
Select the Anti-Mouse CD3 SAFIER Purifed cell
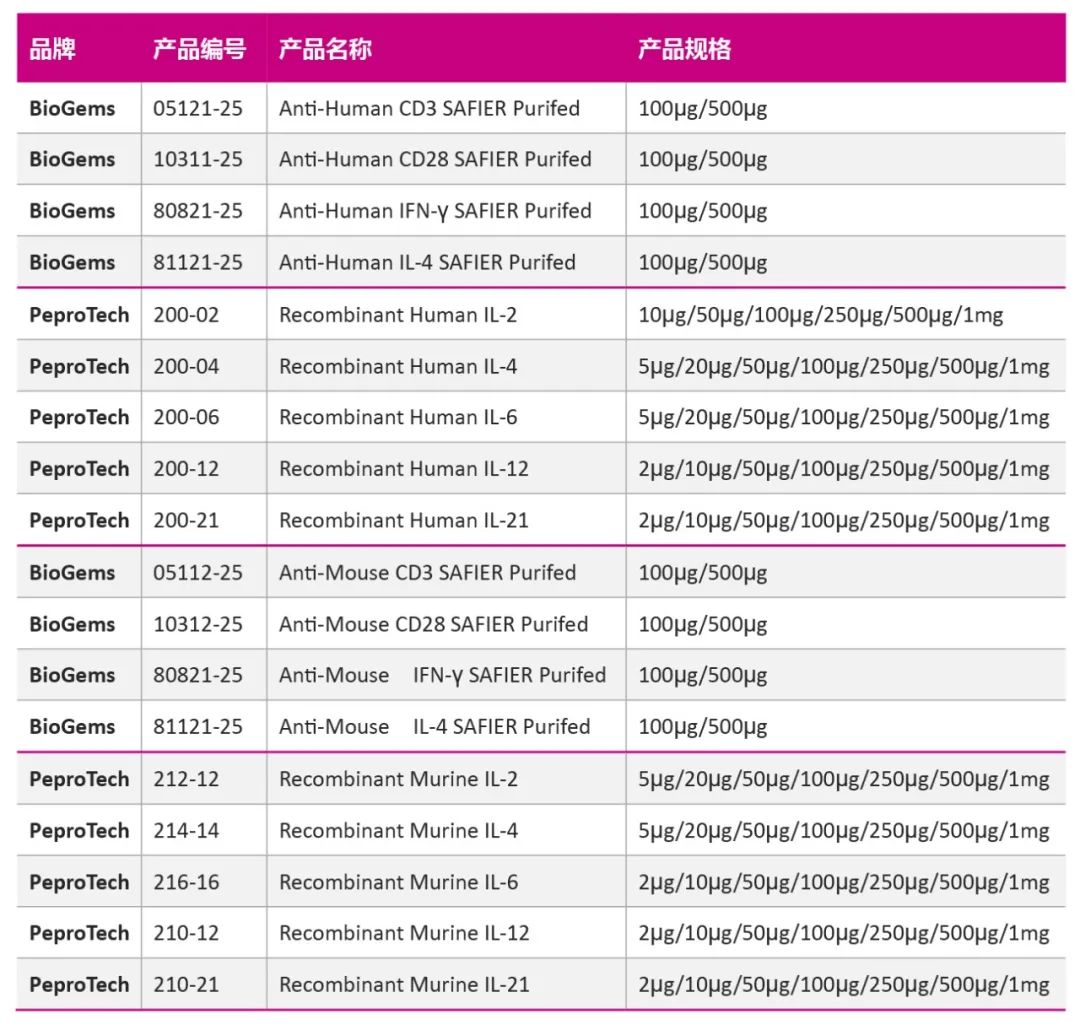coord(427,573)
